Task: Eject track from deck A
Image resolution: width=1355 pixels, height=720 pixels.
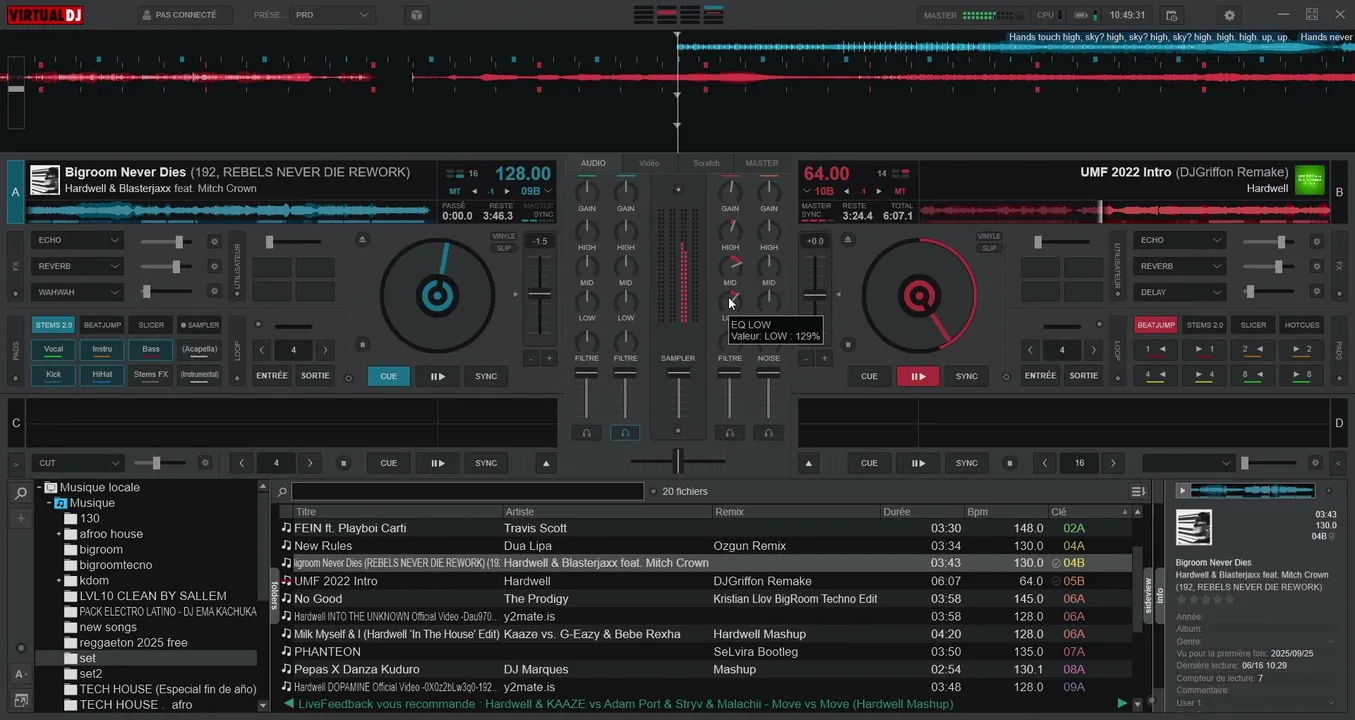Action: (x=362, y=239)
